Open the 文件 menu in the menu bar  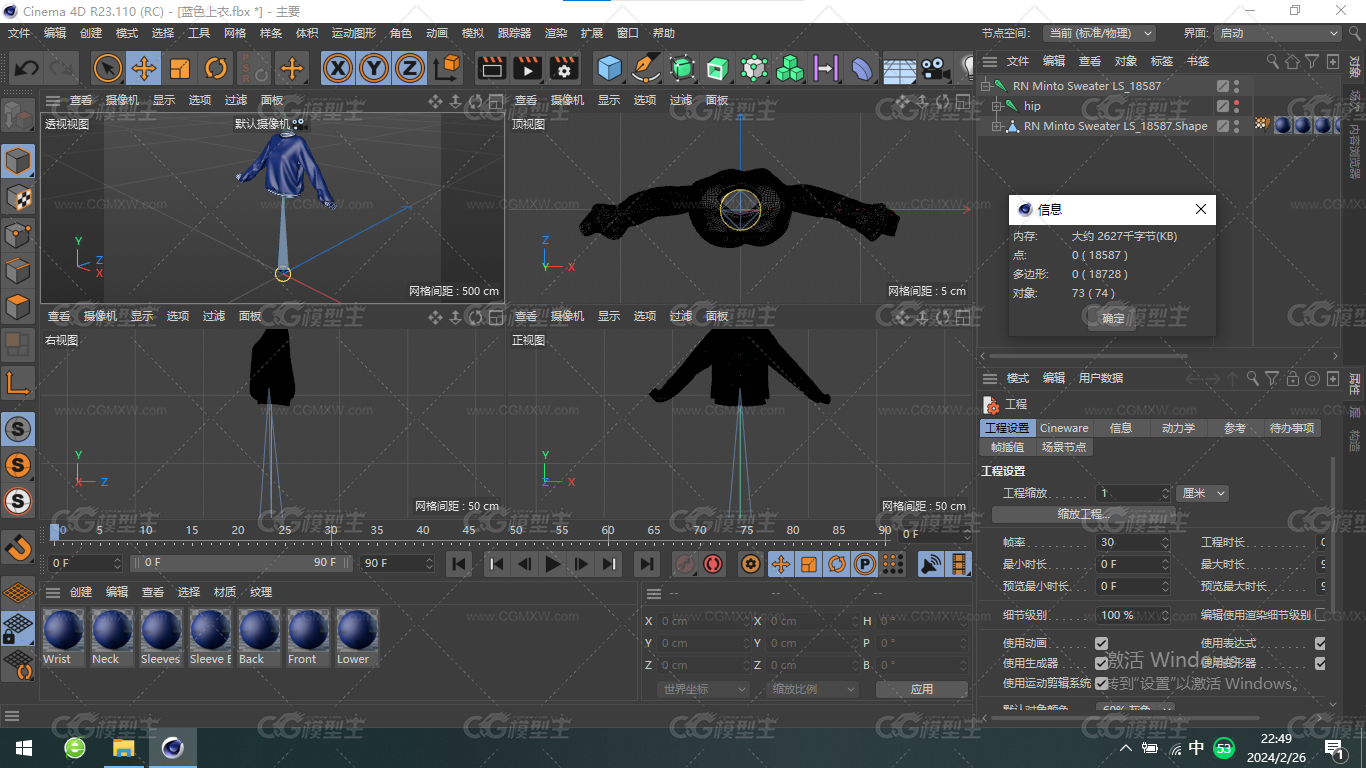pyautogui.click(x=19, y=33)
